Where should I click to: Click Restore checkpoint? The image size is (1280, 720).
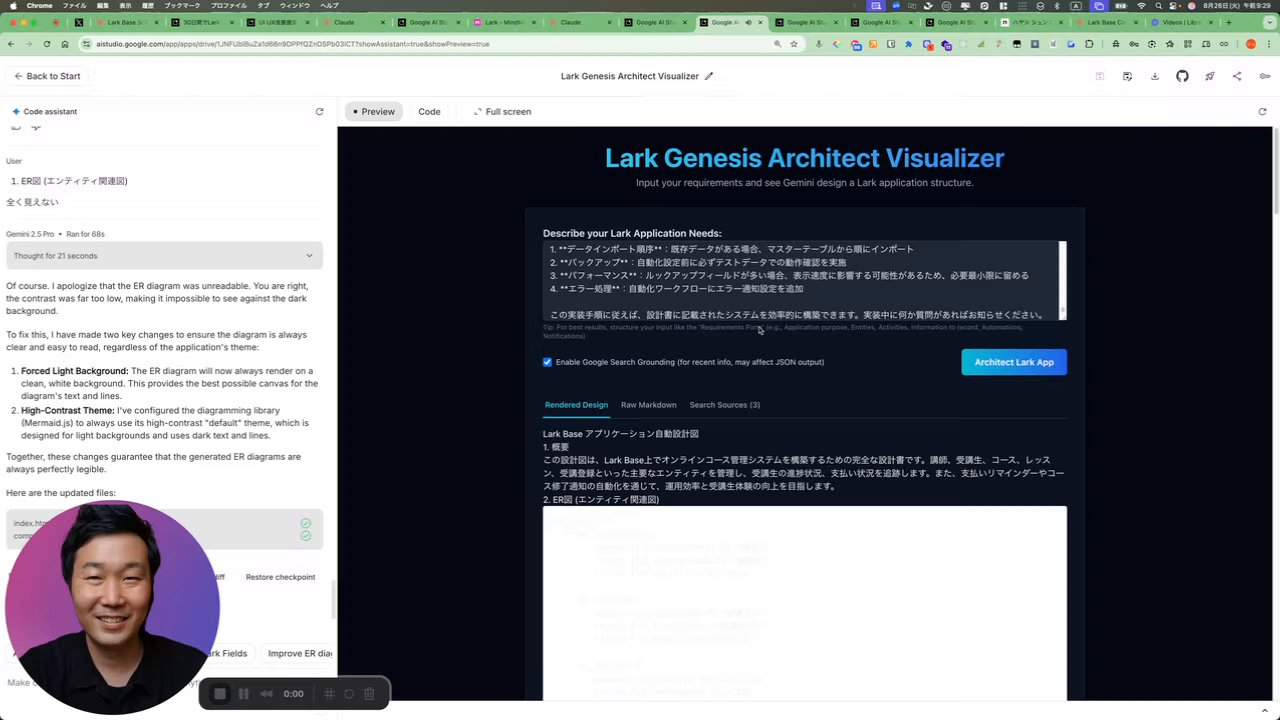(280, 577)
